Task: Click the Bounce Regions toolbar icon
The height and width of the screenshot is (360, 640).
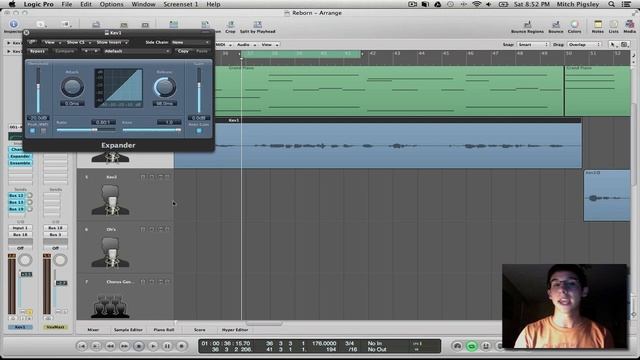Action: pyautogui.click(x=527, y=24)
